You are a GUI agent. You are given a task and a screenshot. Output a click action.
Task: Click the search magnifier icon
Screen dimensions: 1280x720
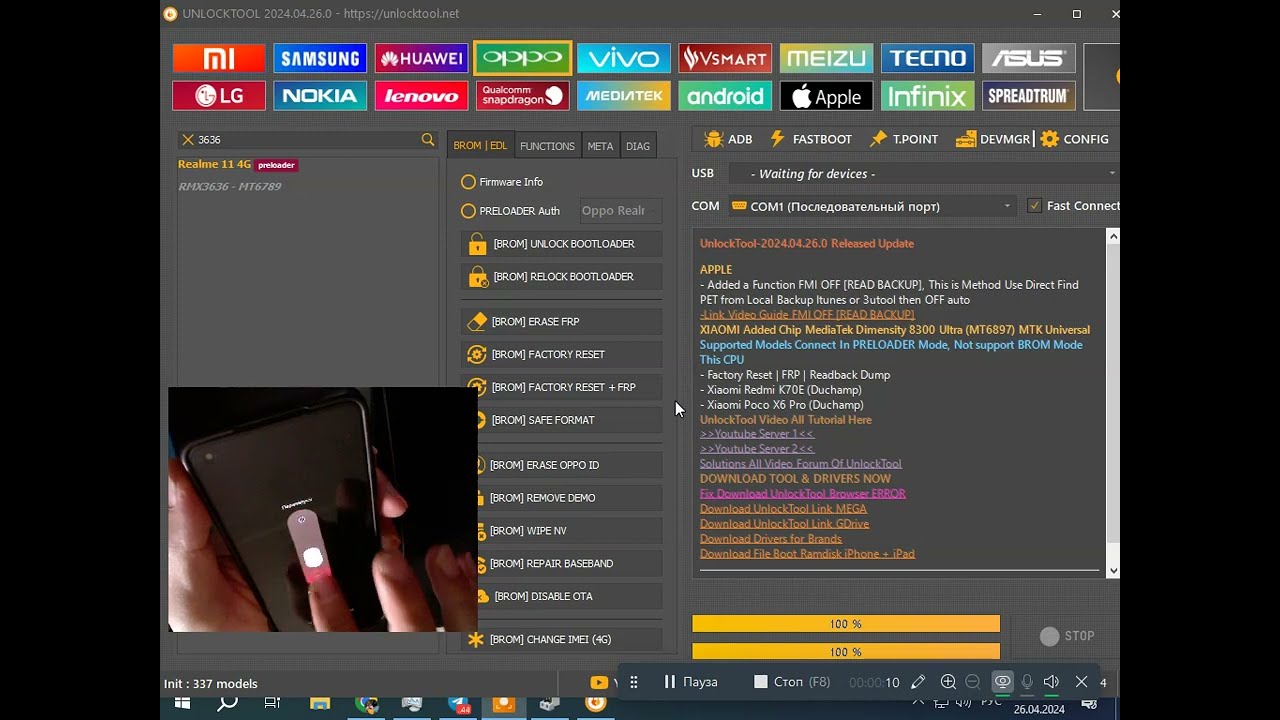pyautogui.click(x=428, y=140)
